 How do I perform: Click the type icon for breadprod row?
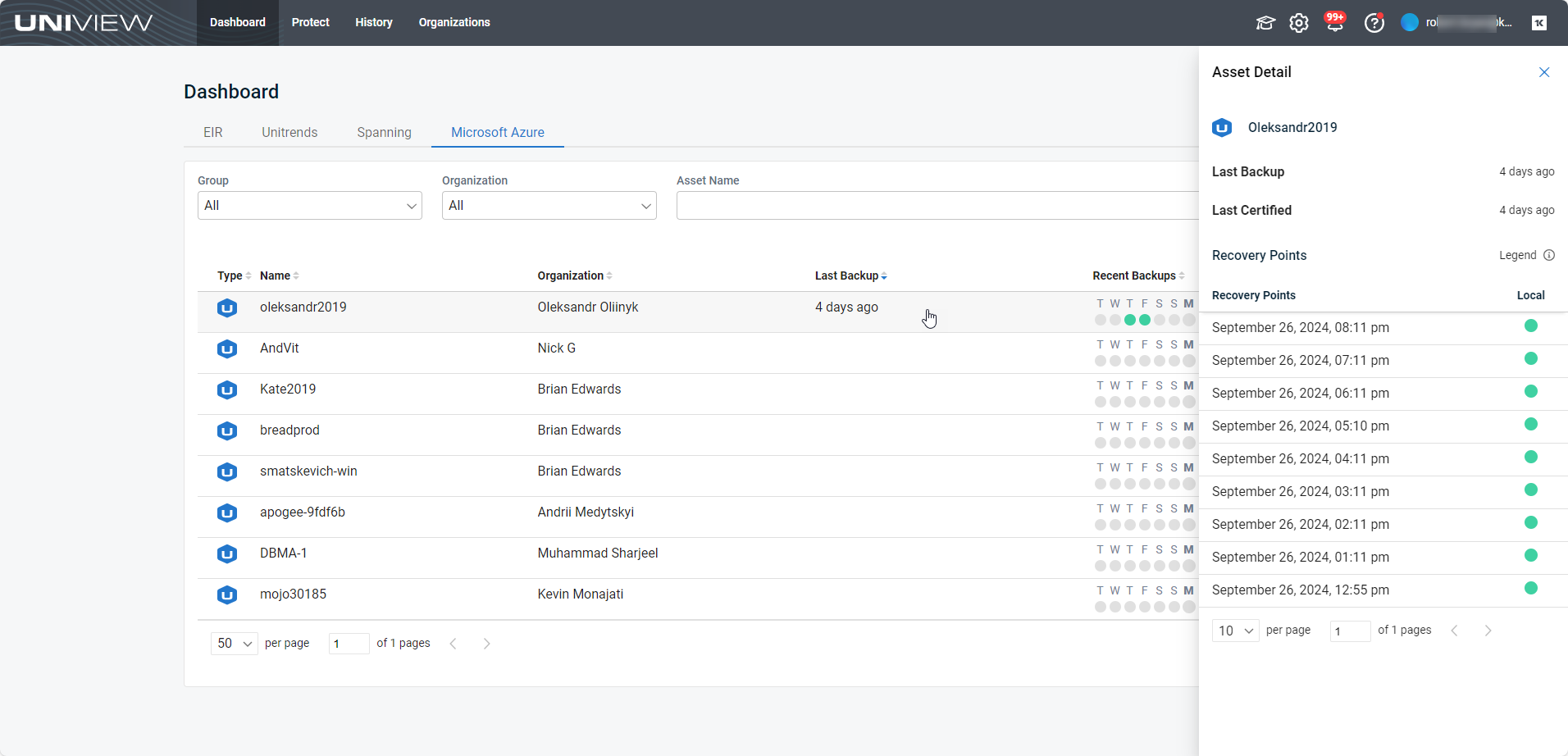[227, 430]
